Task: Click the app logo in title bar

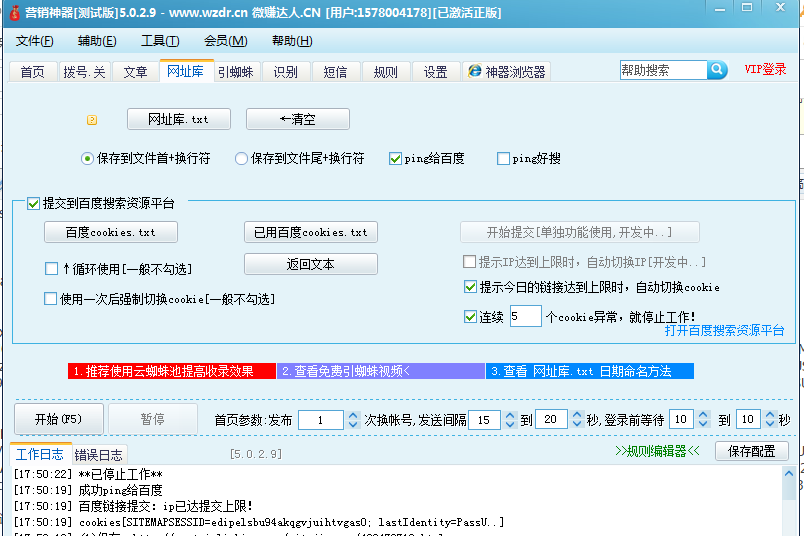Action: click(x=14, y=12)
